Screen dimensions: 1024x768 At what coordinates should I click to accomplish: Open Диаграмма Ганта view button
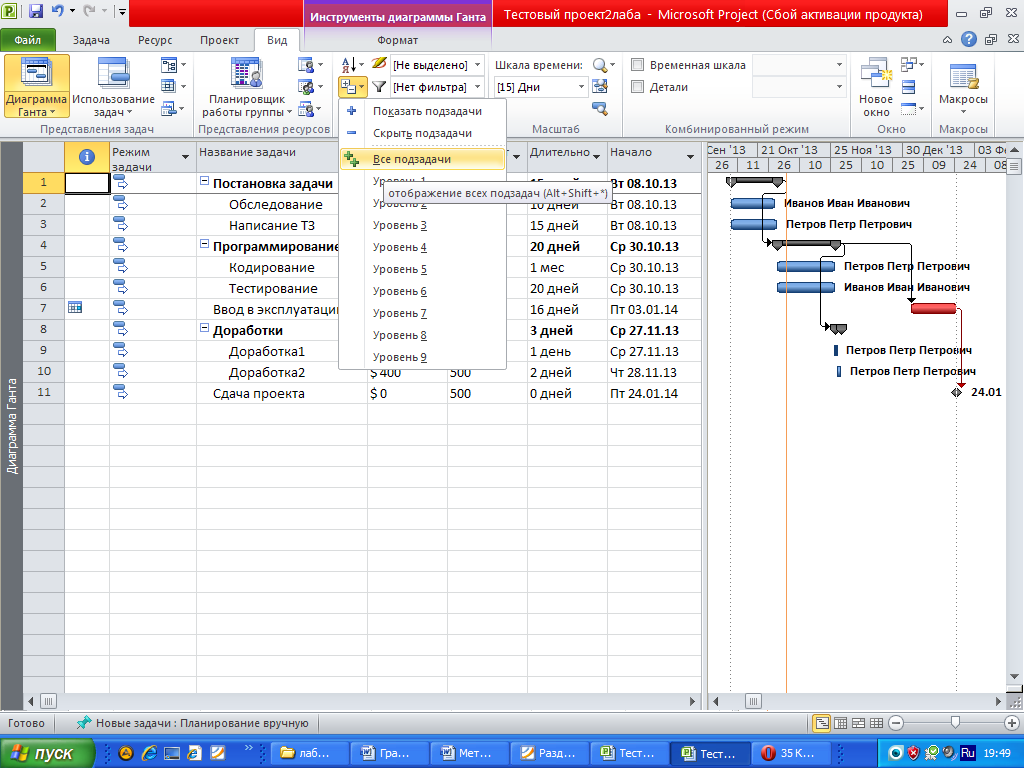click(37, 86)
